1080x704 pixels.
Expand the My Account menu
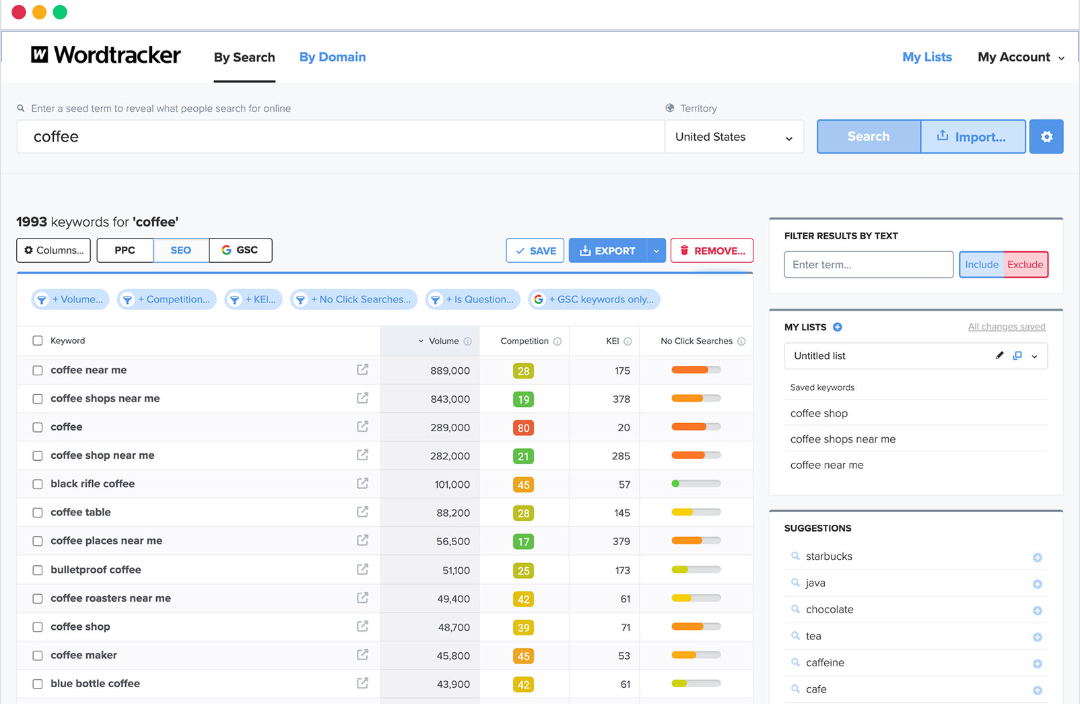pyautogui.click(x=1020, y=57)
